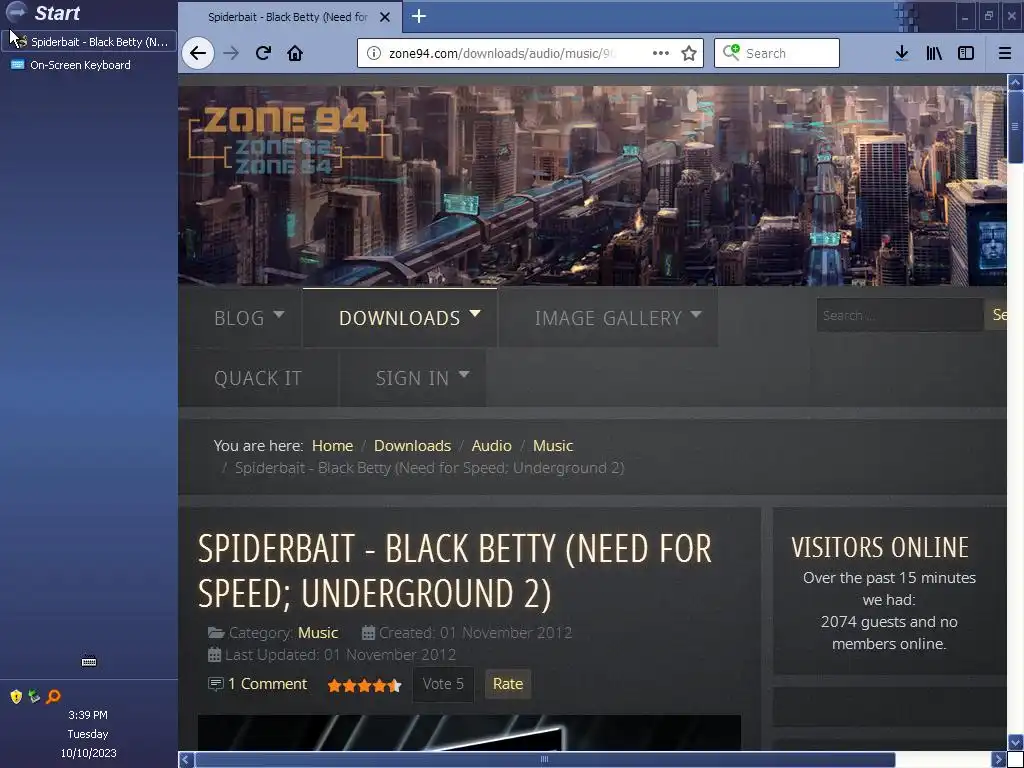
Task: Open the page actions three-dot menu
Action: pyautogui.click(x=661, y=53)
